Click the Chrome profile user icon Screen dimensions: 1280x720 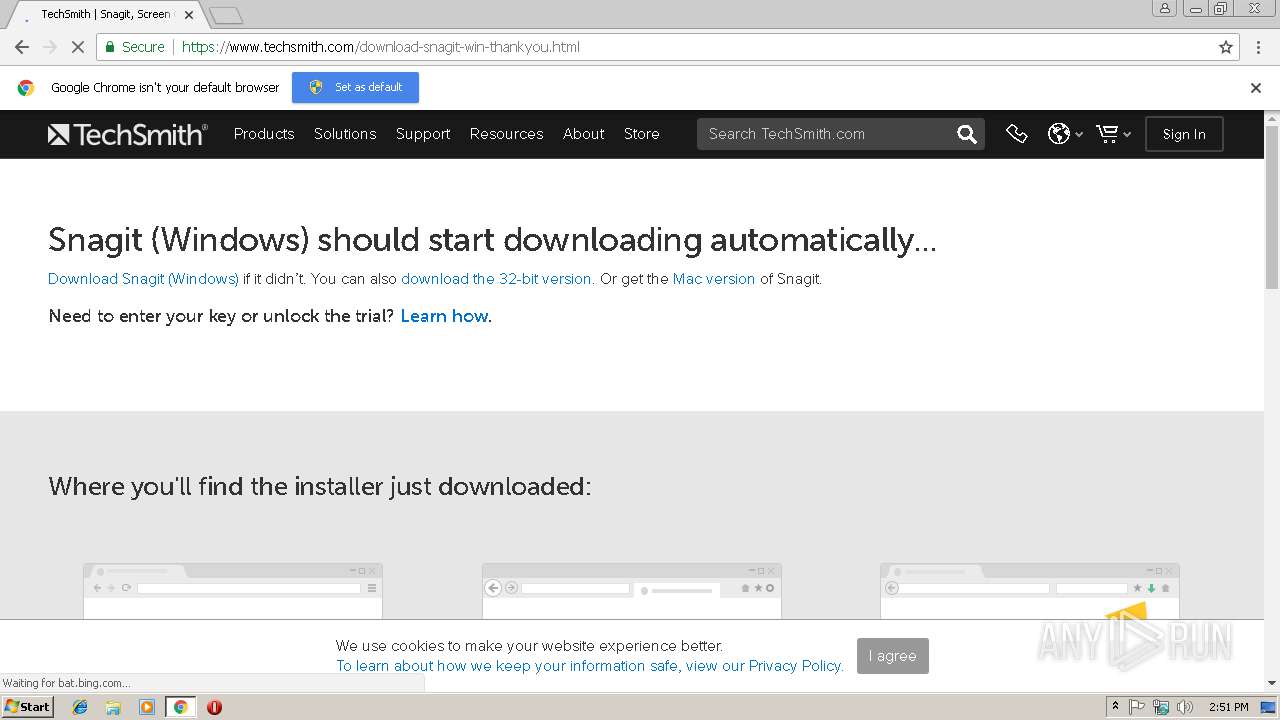pos(1165,8)
